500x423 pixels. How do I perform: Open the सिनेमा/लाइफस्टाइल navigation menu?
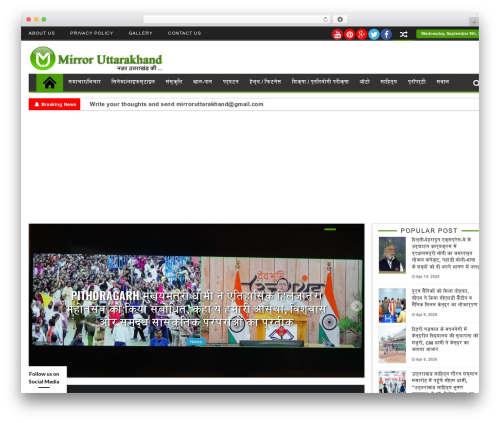click(x=133, y=82)
